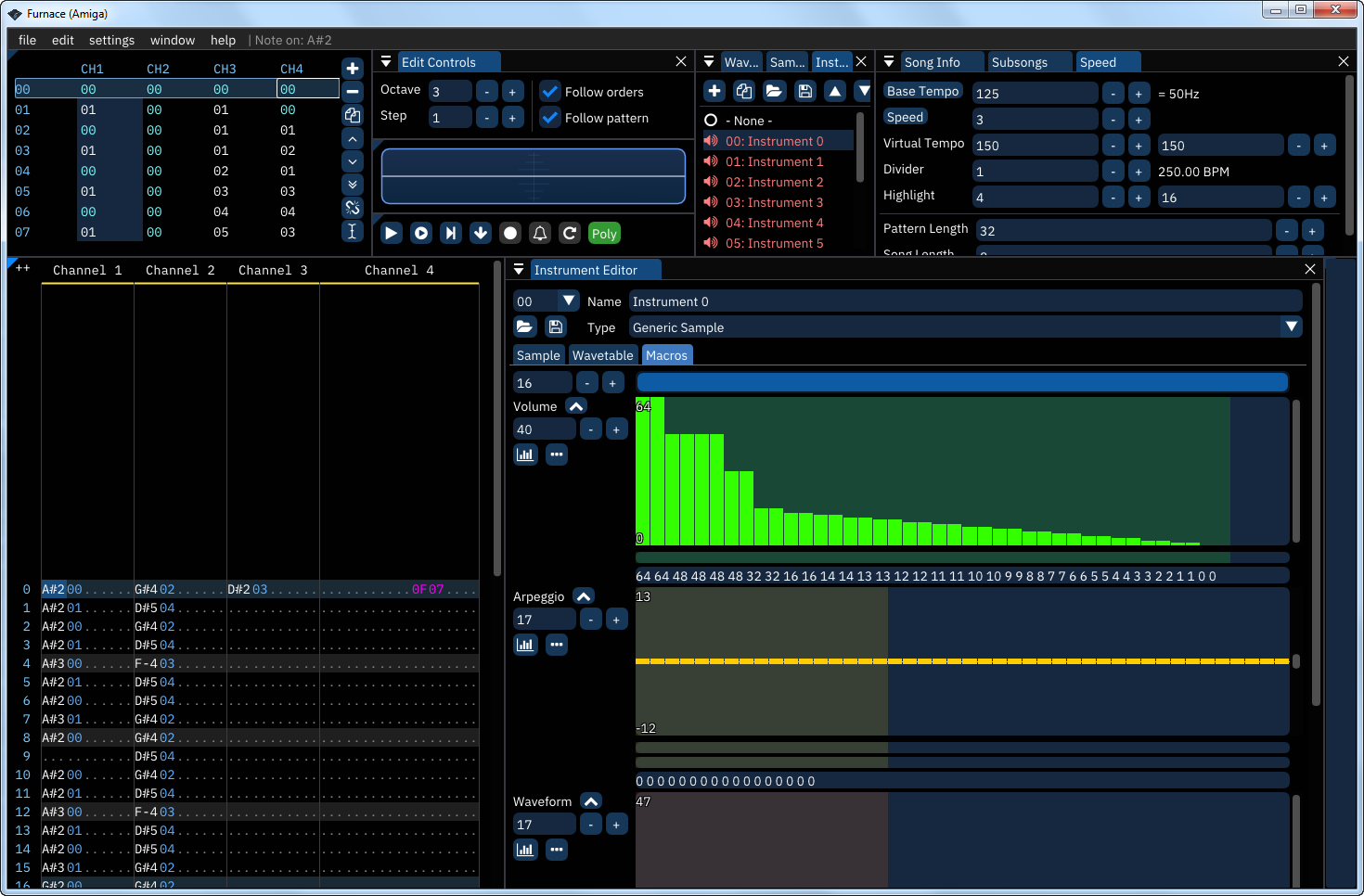
Task: Open Volume macro bar graph editor icon
Action: [x=525, y=454]
